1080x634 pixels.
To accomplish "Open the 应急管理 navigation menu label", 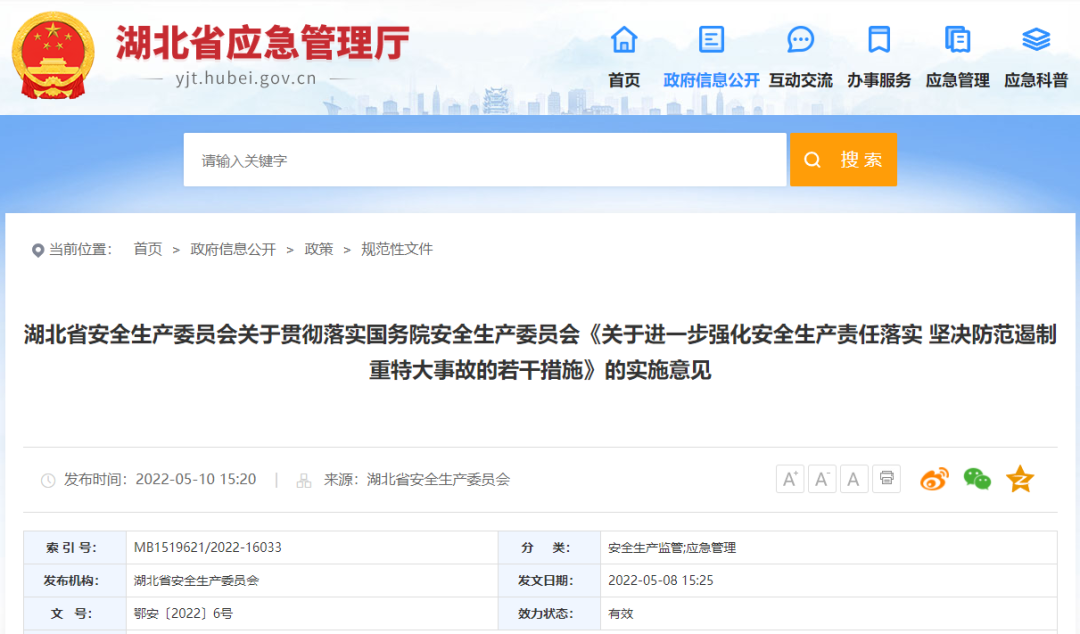I will 957,80.
